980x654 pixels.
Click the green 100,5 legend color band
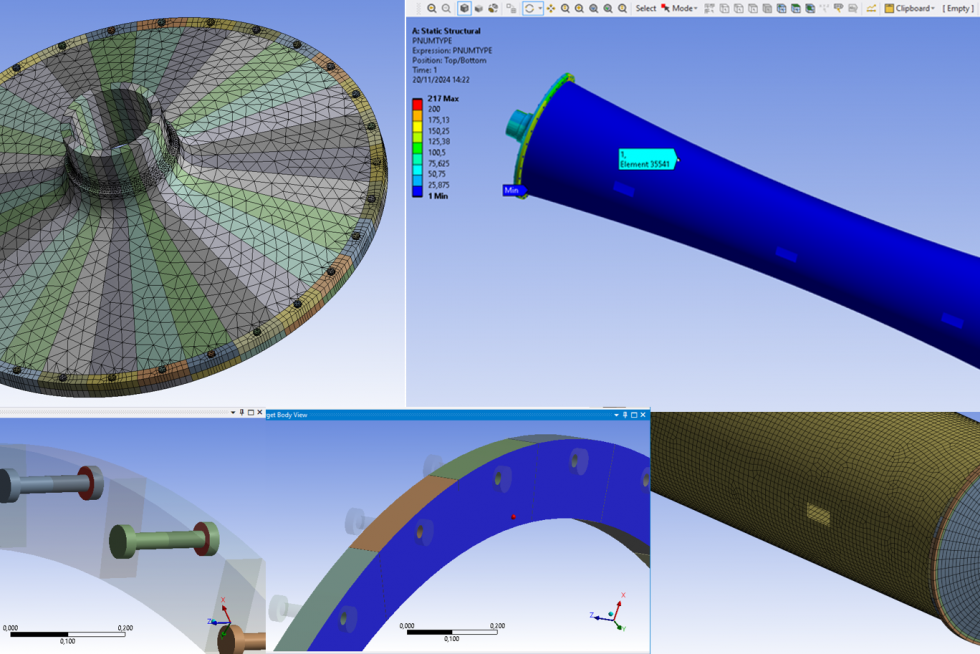click(x=417, y=149)
